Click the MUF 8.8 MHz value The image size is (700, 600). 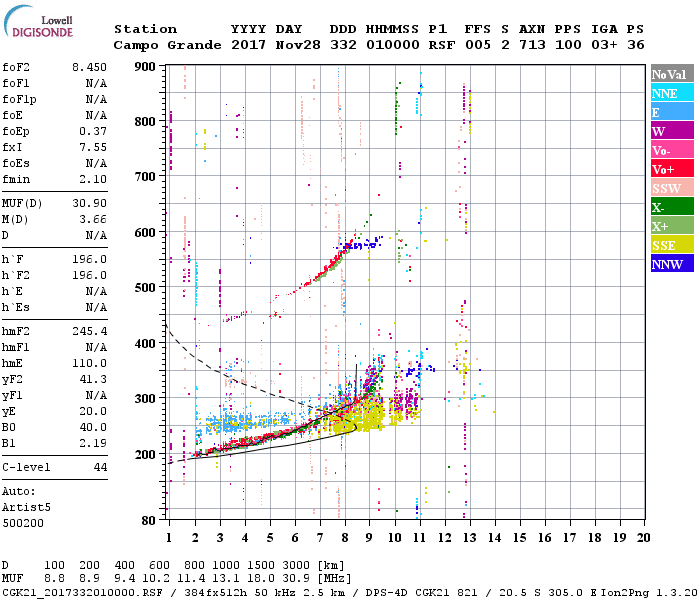pyautogui.click(x=54, y=579)
